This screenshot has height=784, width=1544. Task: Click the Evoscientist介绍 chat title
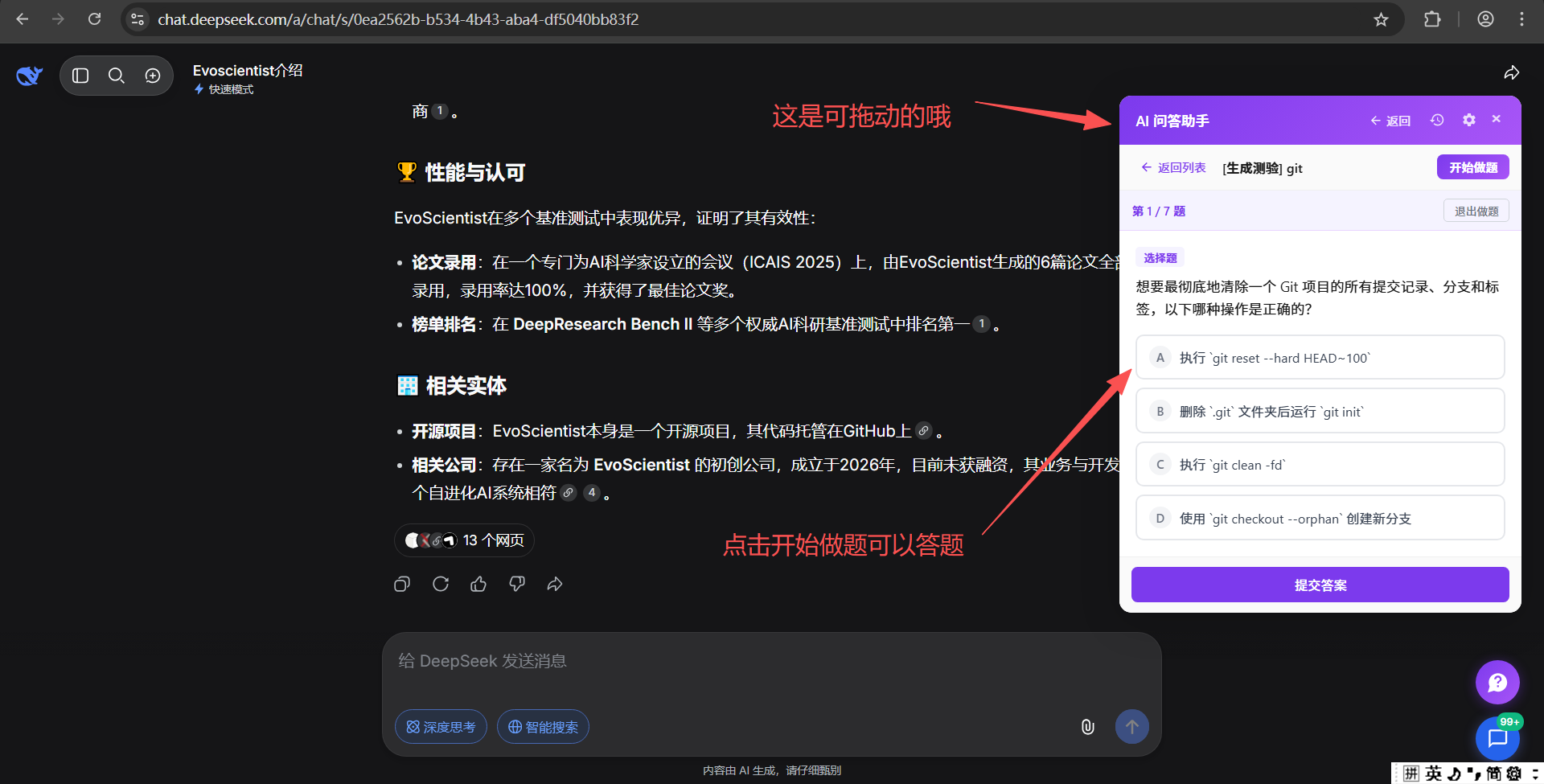(248, 71)
